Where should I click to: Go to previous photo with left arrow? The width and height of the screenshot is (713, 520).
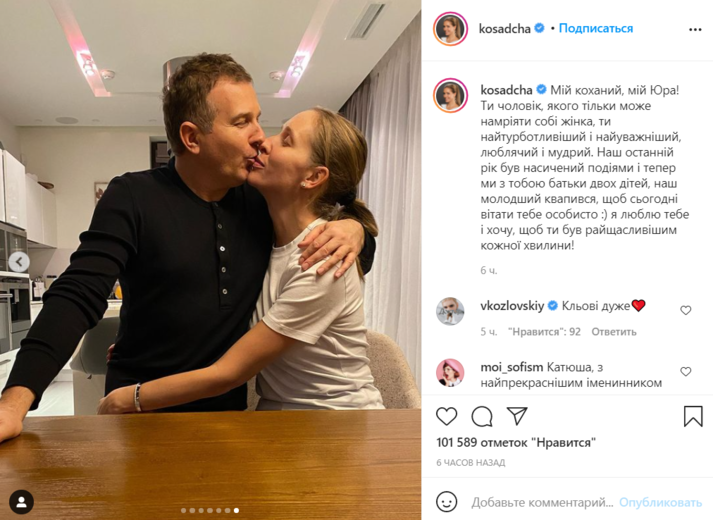pos(19,262)
